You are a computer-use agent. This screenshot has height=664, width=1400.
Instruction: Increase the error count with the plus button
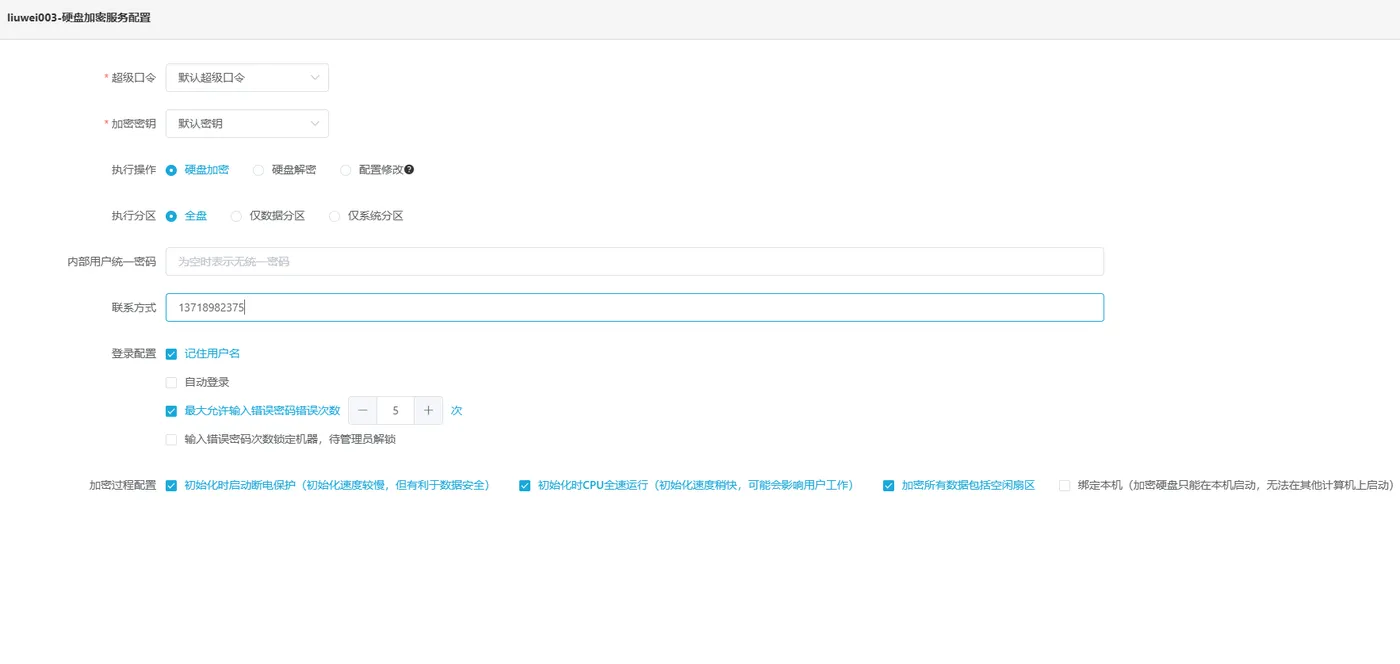coord(428,410)
